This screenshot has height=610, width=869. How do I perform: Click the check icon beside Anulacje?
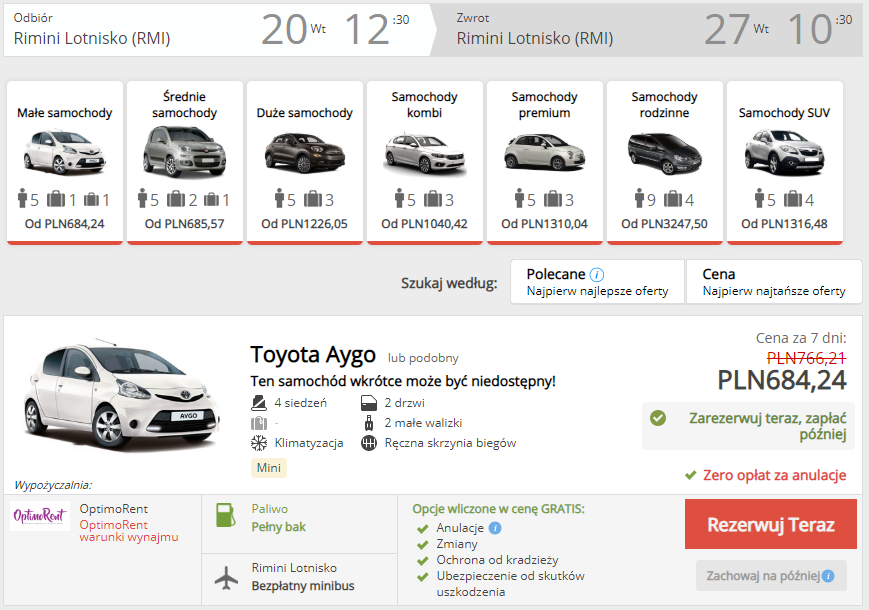click(x=423, y=529)
